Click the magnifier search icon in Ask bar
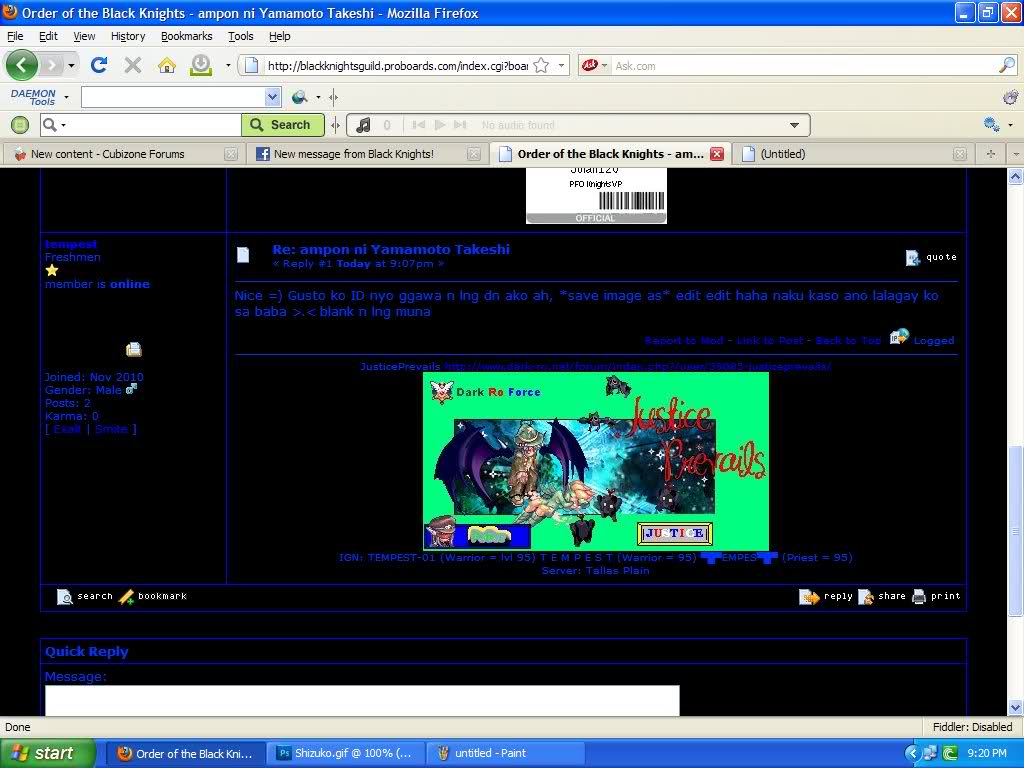This screenshot has width=1024, height=768. [1006, 65]
